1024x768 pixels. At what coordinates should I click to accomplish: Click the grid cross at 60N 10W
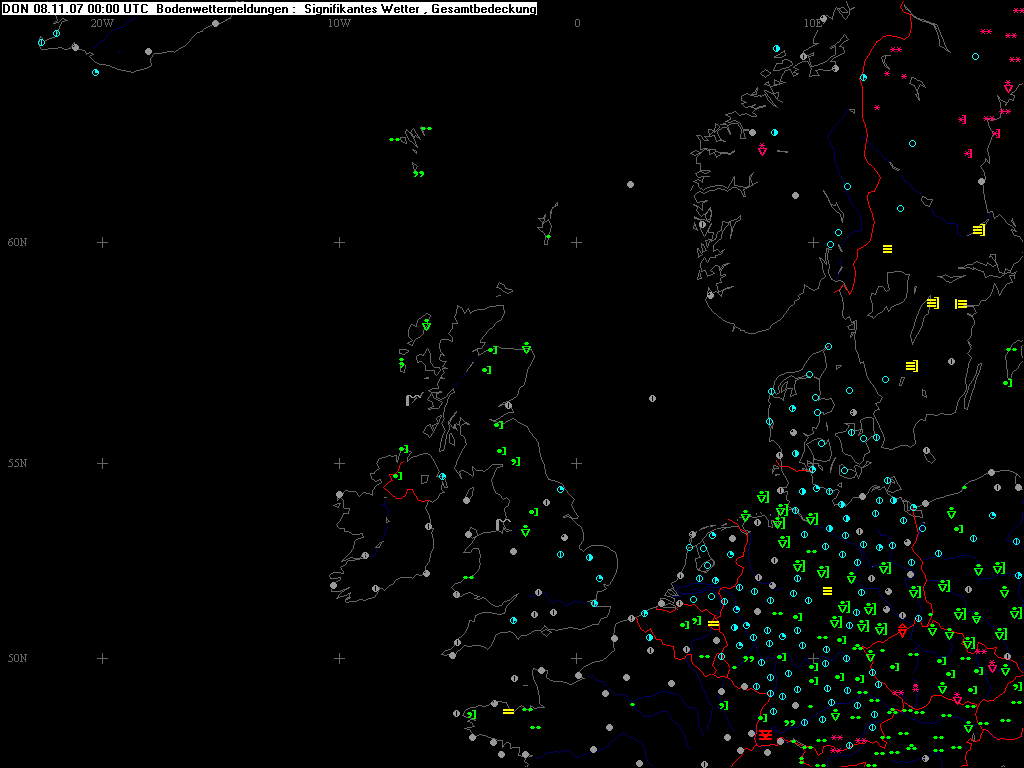pos(339,242)
